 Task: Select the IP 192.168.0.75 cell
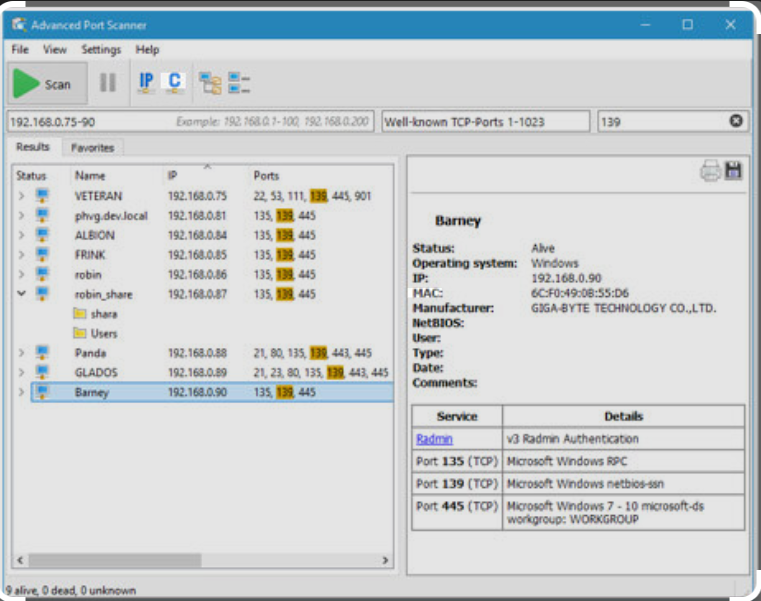197,196
